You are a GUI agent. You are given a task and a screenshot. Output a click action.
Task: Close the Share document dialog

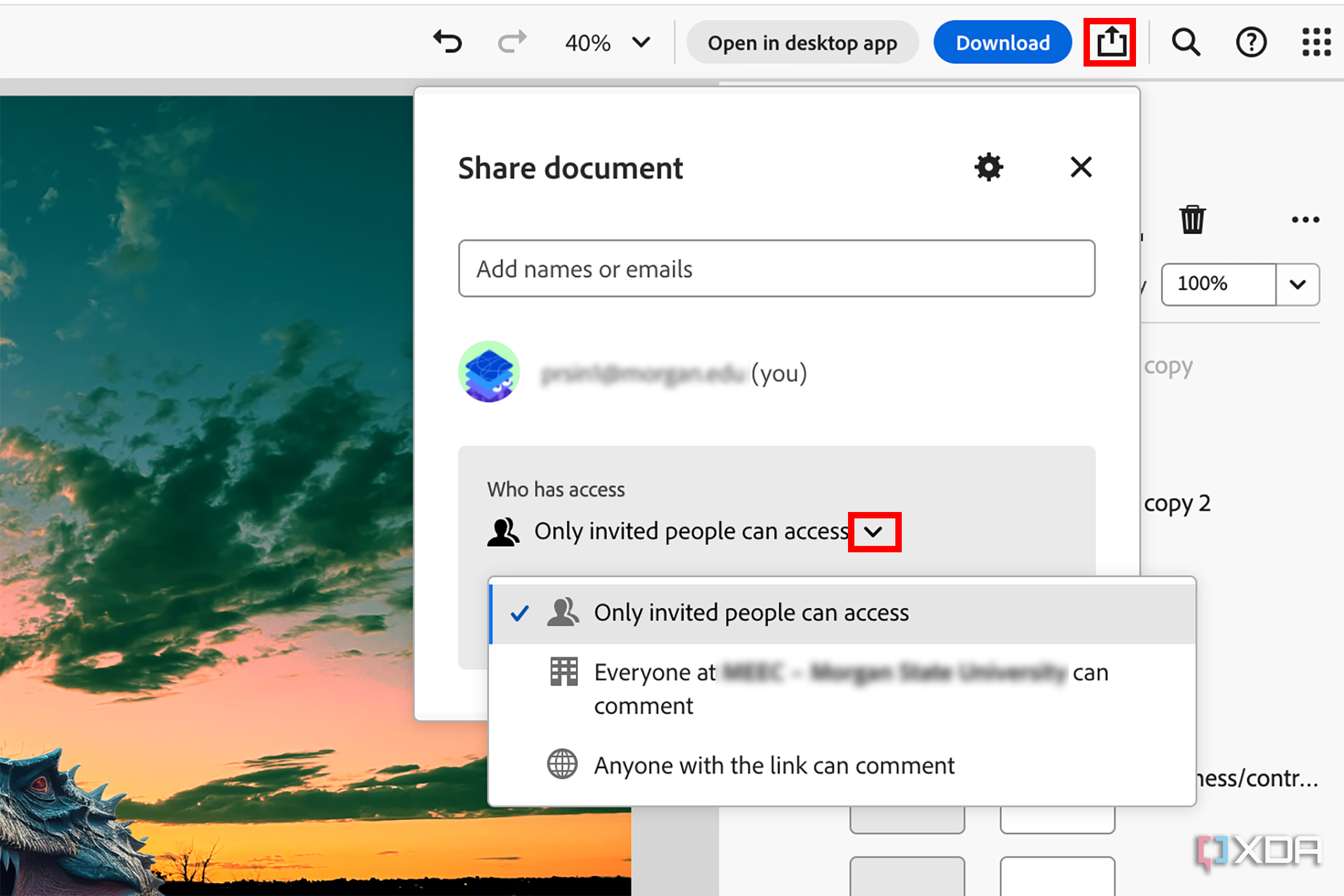(1080, 167)
